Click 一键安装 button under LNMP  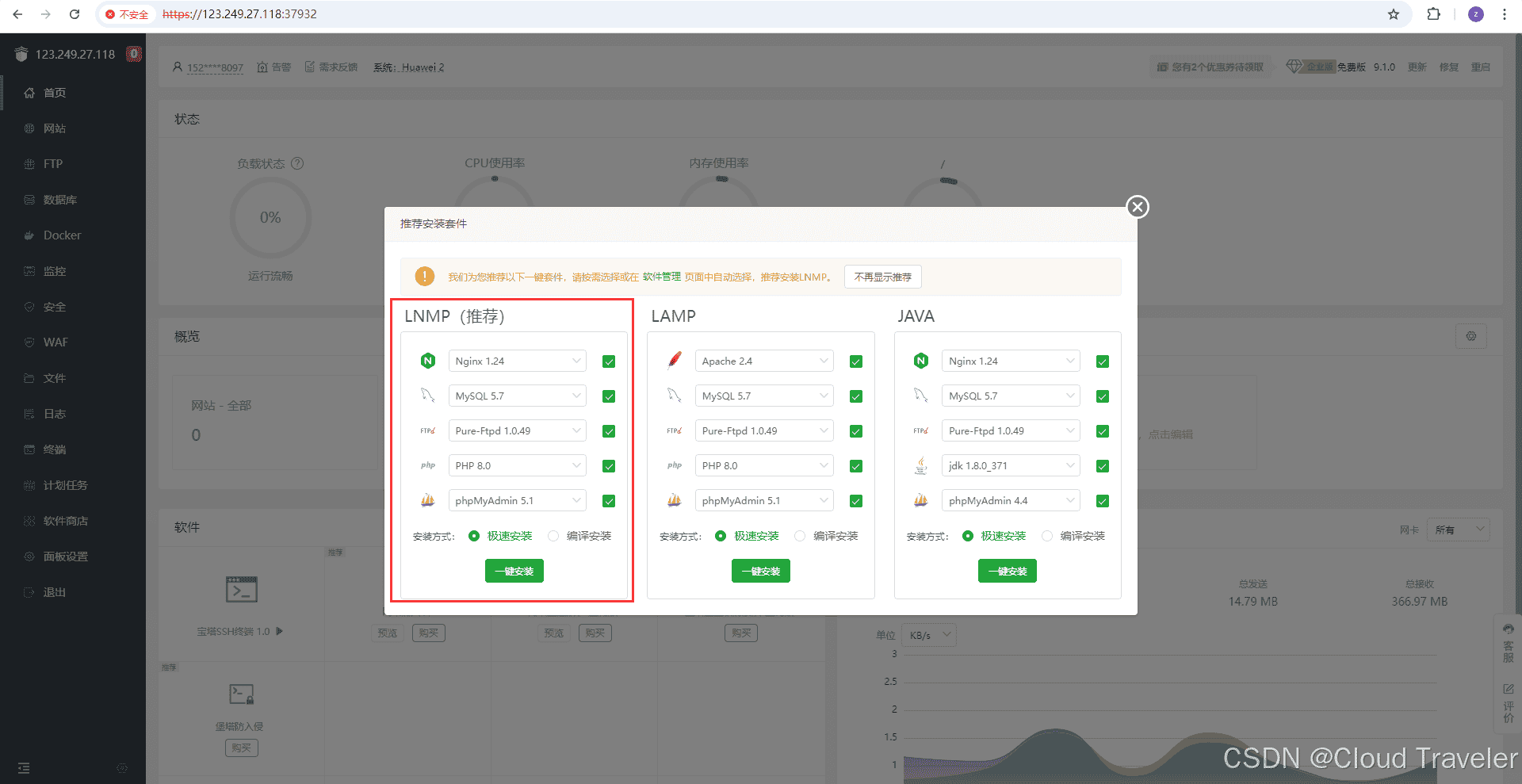[x=514, y=571]
